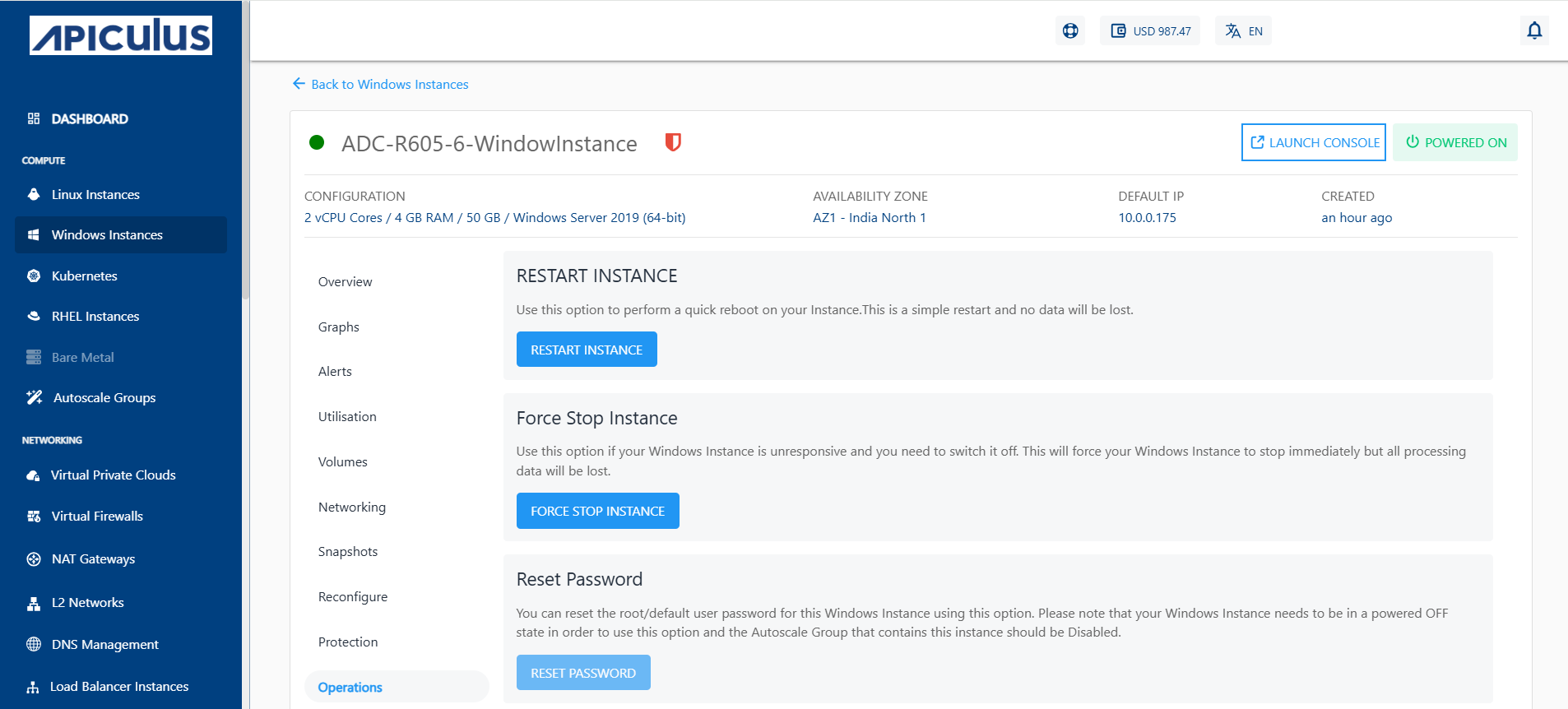The width and height of the screenshot is (1568, 709).
Task: Click the DNS Management globe icon
Action: coord(34,645)
